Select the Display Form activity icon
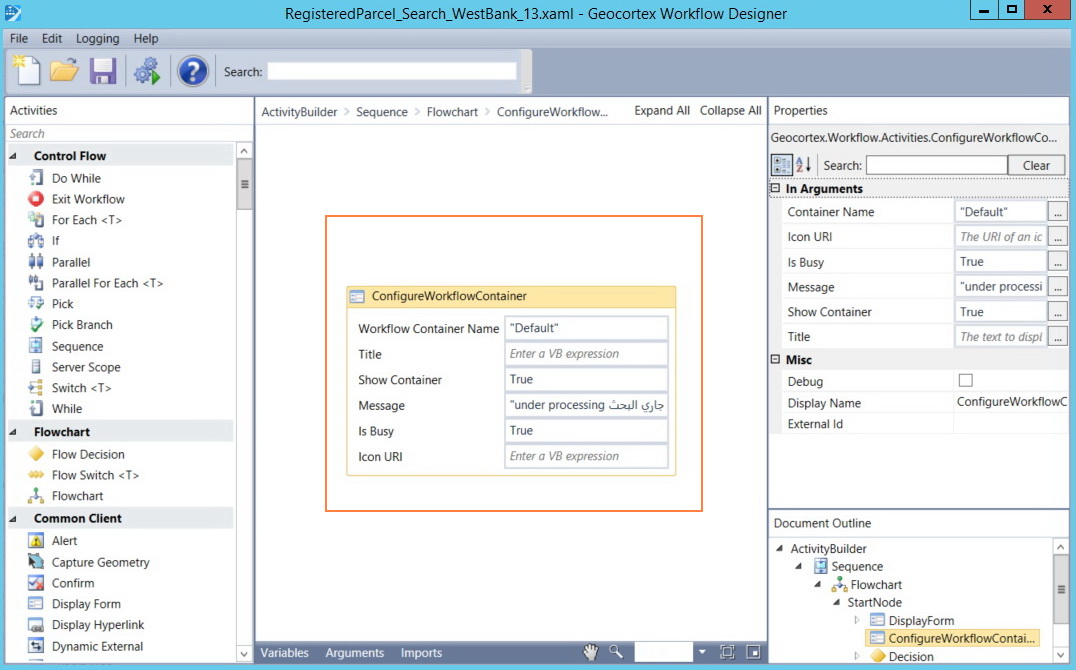 click(36, 603)
